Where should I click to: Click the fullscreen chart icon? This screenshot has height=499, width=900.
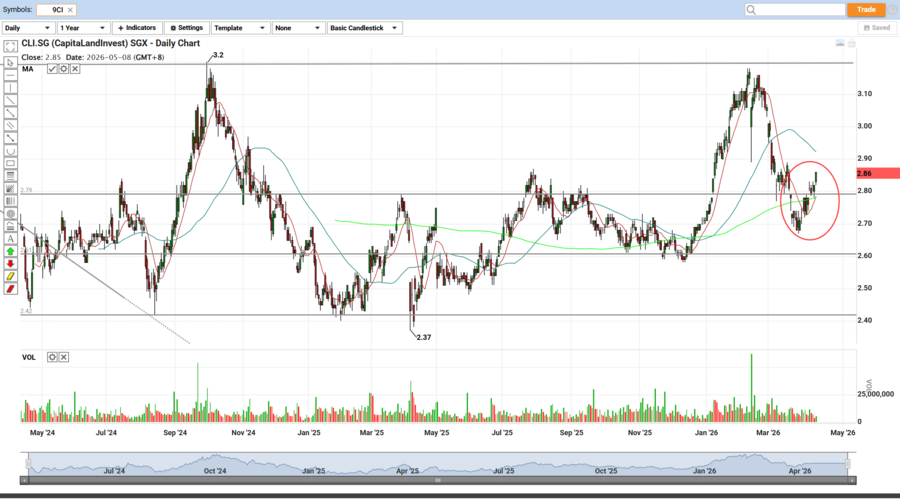840,43
